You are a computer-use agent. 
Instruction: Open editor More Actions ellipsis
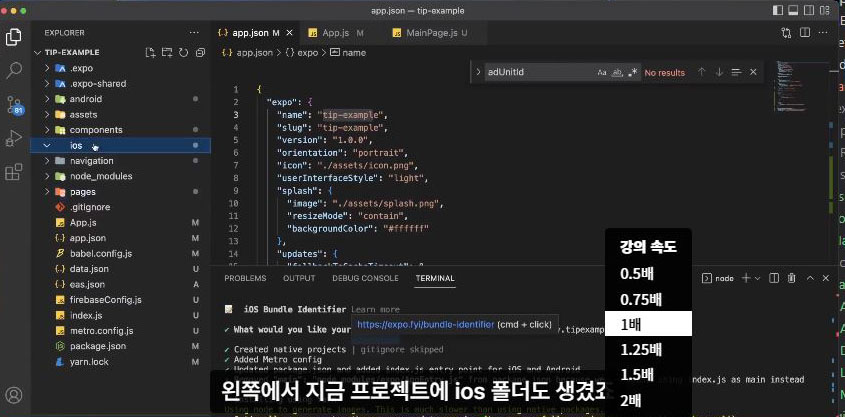point(824,33)
